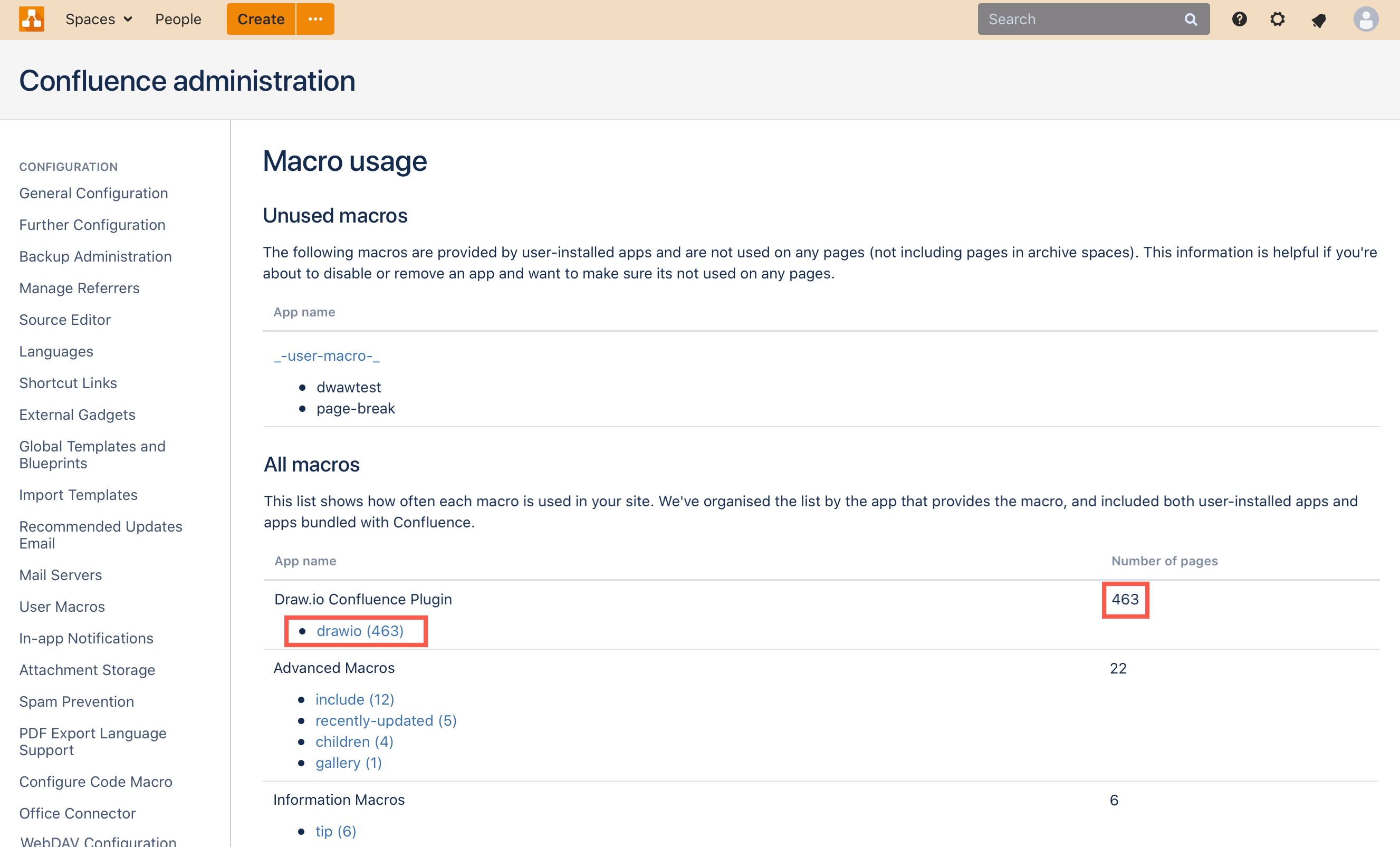Expand the Spaces dropdown
This screenshot has width=1400, height=847.
(98, 19)
